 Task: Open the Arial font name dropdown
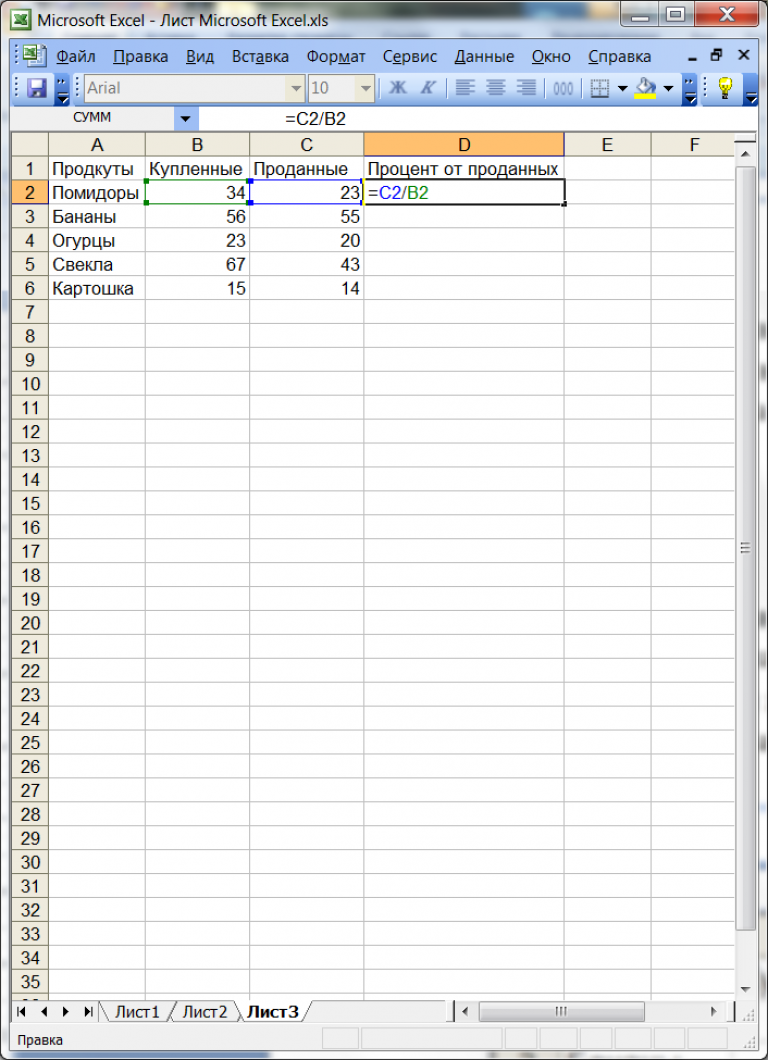(296, 89)
